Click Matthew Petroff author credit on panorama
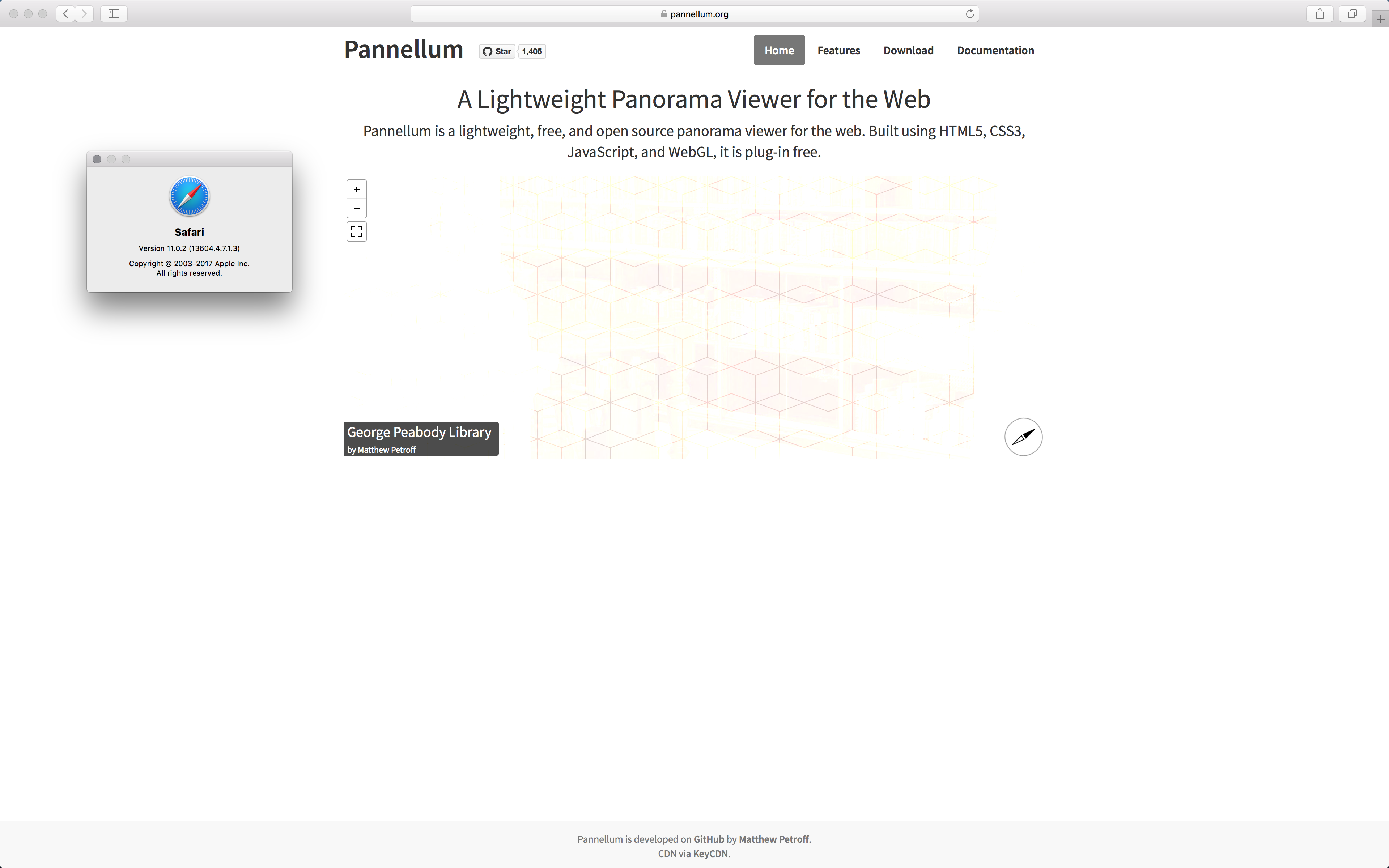This screenshot has width=1389, height=868. click(x=386, y=450)
